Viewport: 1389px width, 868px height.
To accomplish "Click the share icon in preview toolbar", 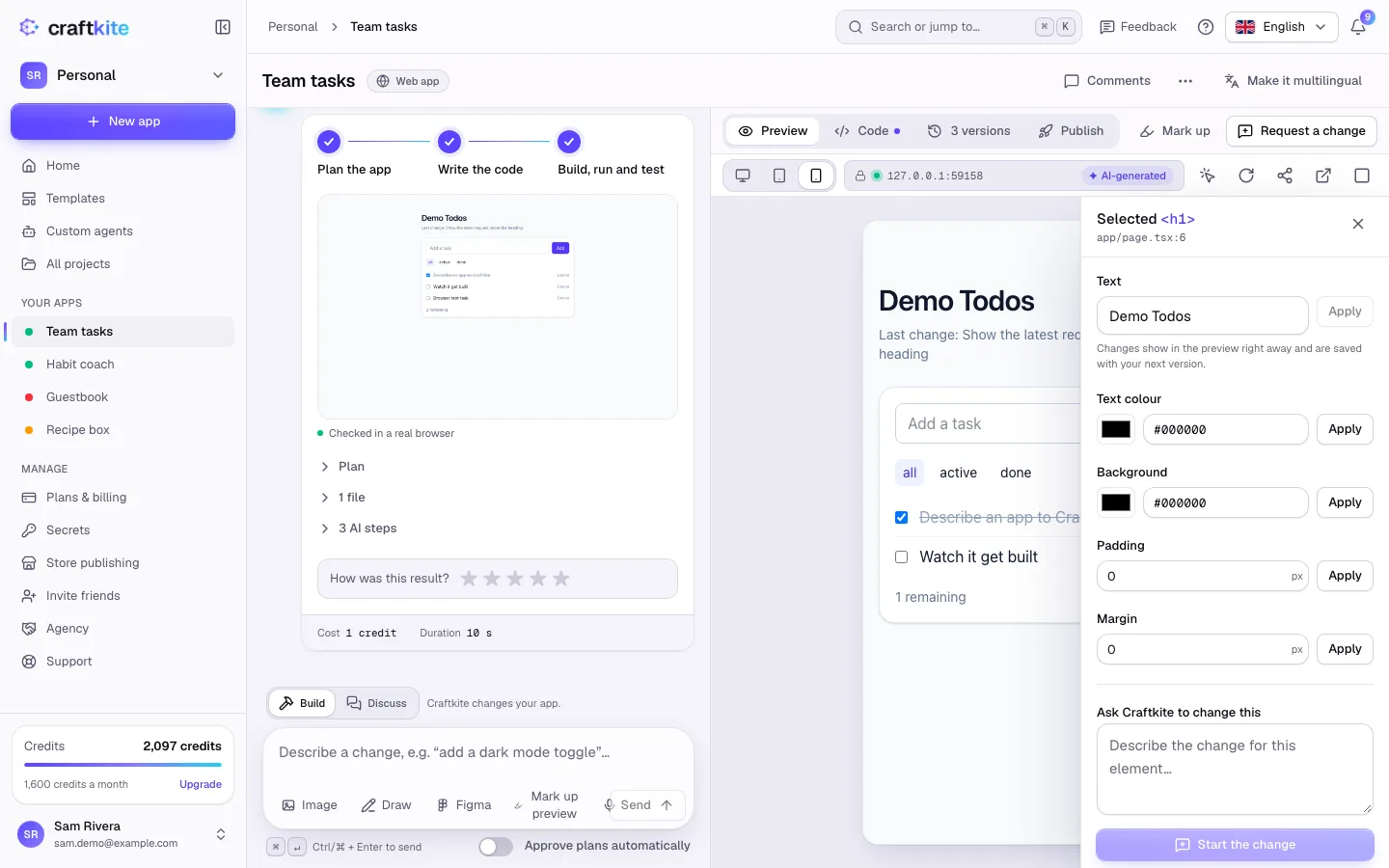I will coord(1285,176).
